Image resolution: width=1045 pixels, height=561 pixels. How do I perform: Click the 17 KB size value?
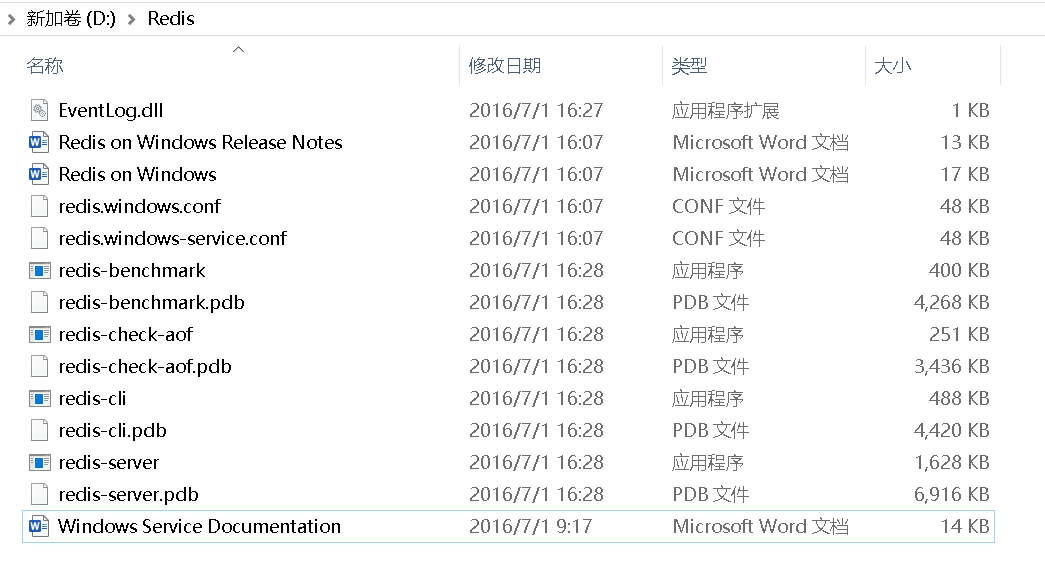(x=964, y=174)
